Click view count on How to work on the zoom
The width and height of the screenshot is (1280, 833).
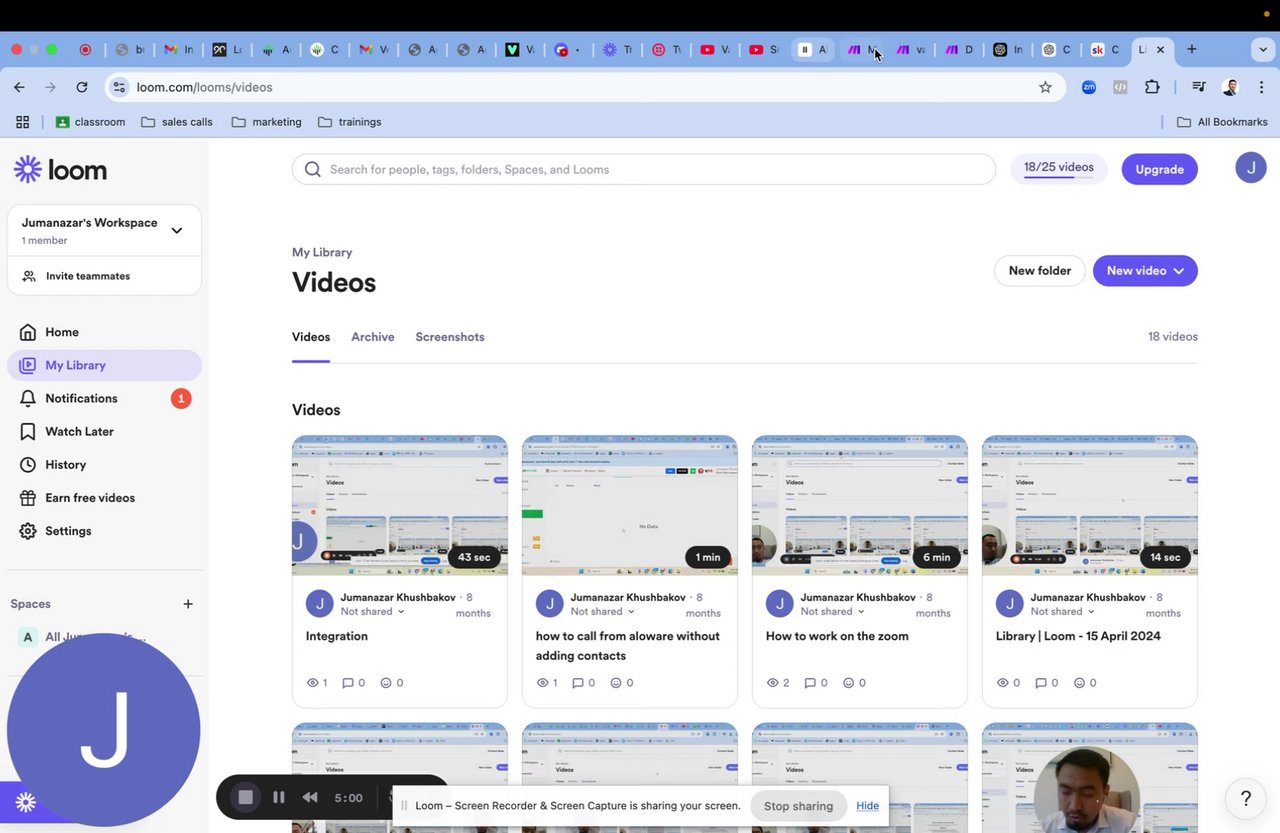777,683
